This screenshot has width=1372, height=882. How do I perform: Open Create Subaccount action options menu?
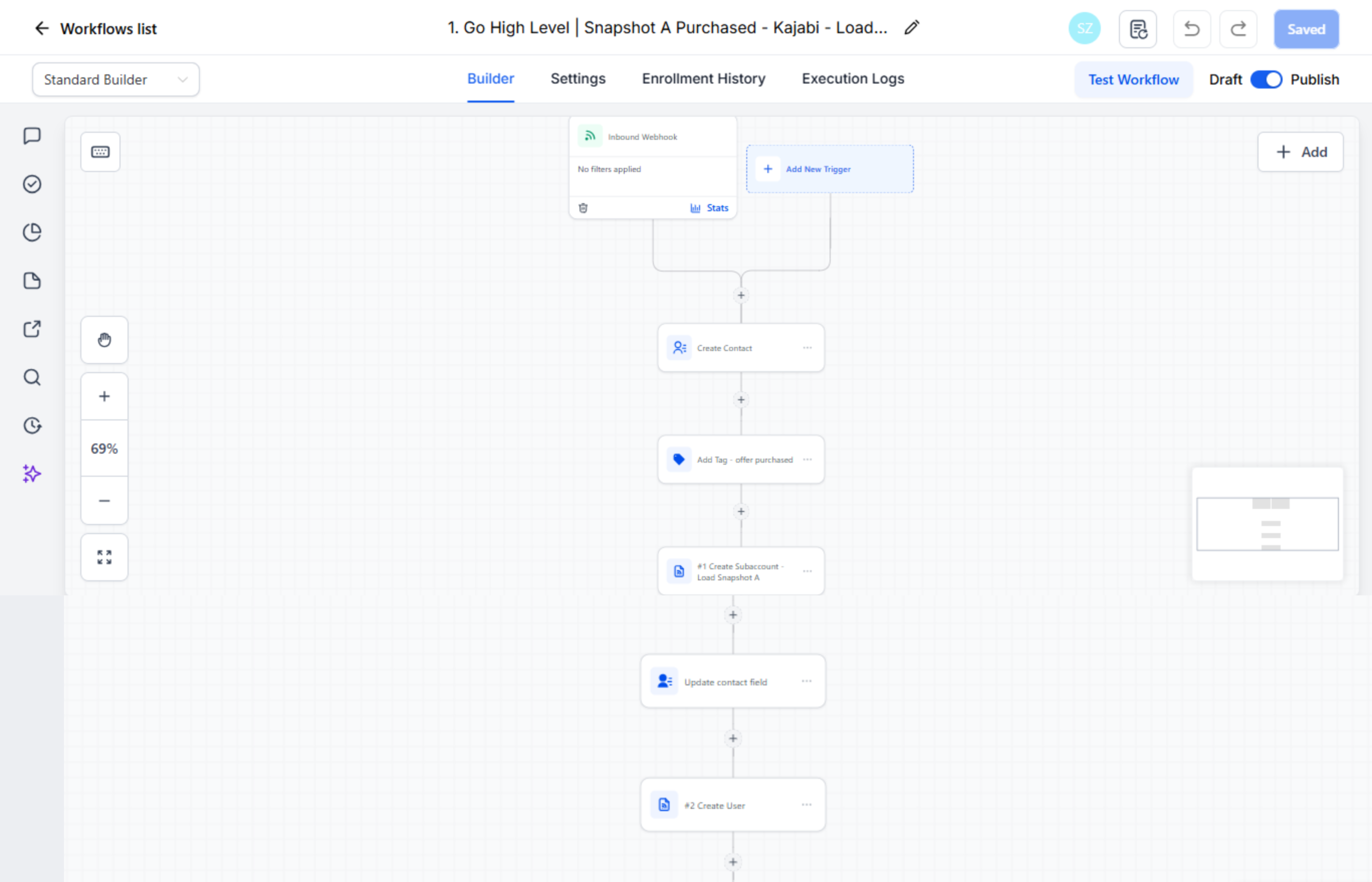(807, 571)
